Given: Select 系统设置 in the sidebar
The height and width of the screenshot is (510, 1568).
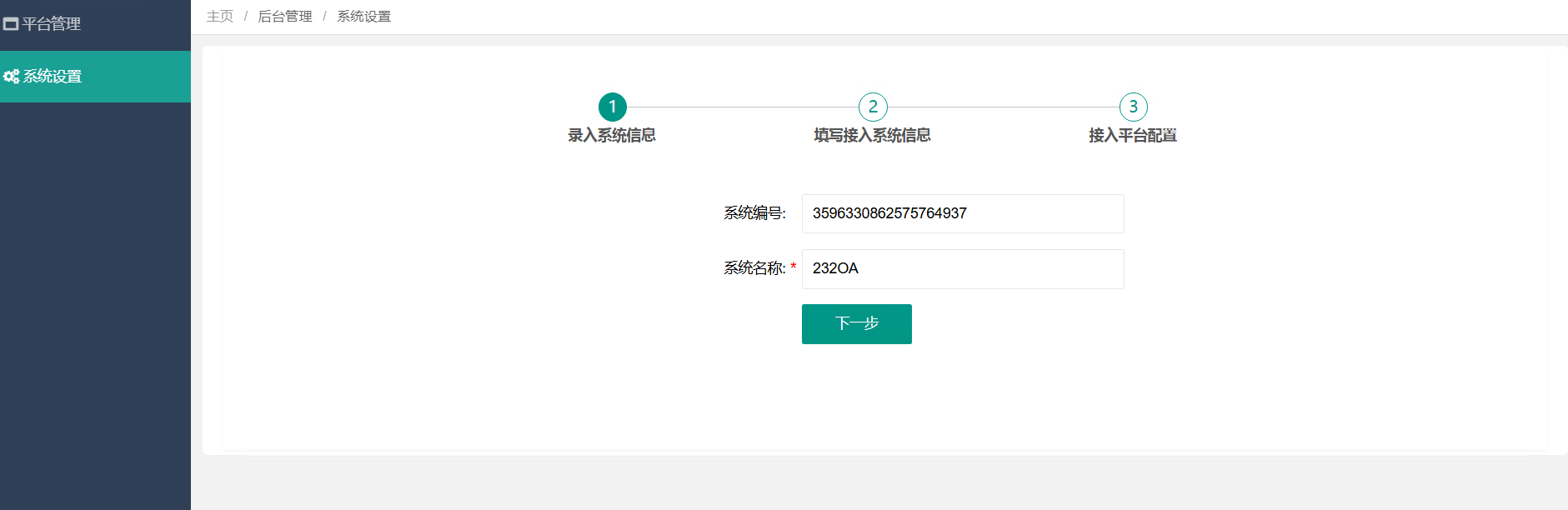Looking at the screenshot, I should 95,77.
